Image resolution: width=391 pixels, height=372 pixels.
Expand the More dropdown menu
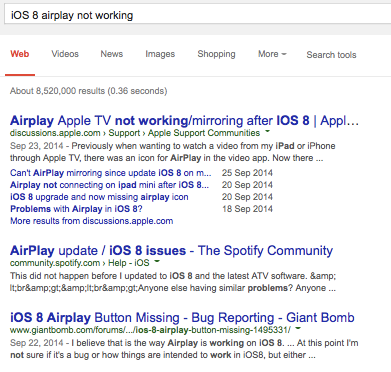[x=272, y=54]
